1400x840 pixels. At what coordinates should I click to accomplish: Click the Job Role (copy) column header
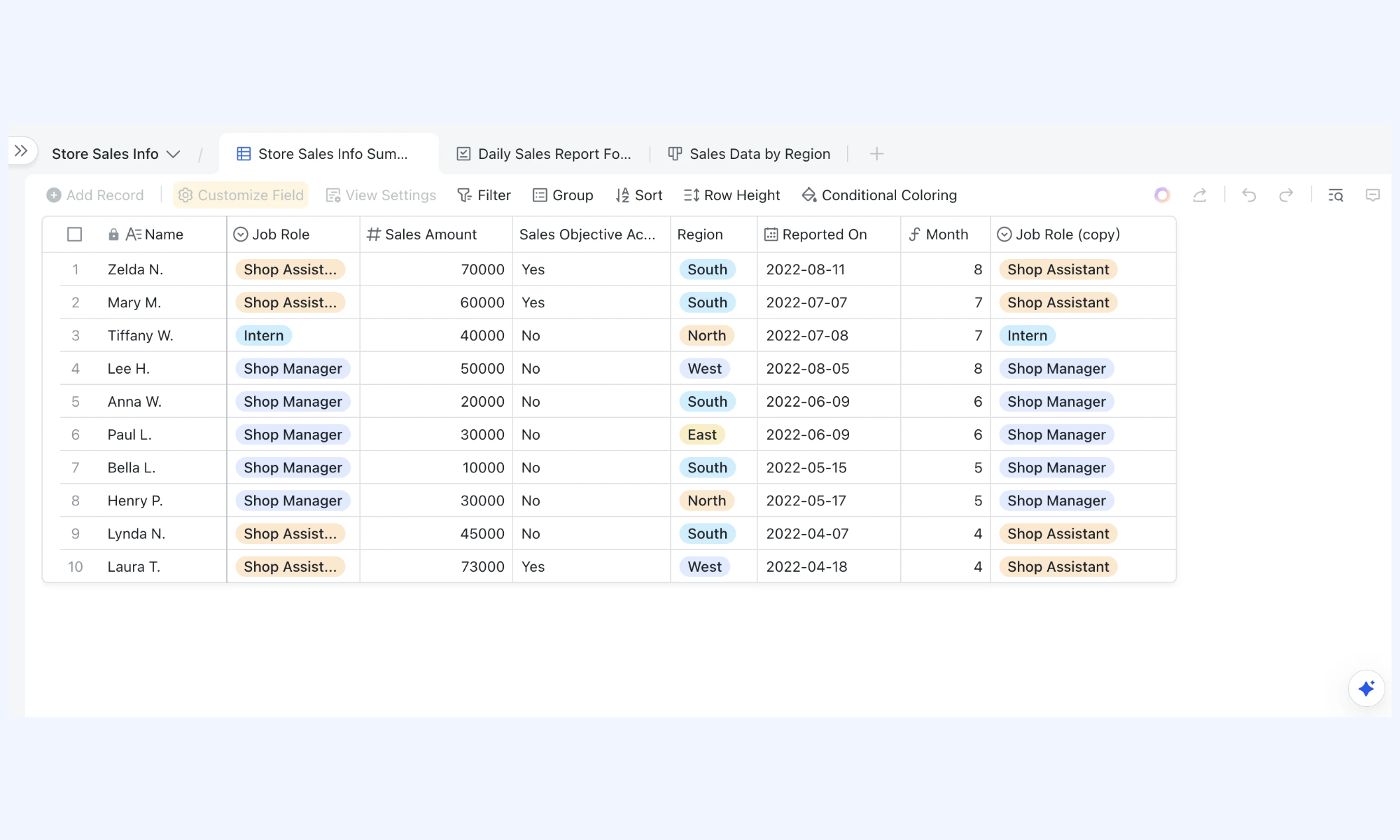1083,234
